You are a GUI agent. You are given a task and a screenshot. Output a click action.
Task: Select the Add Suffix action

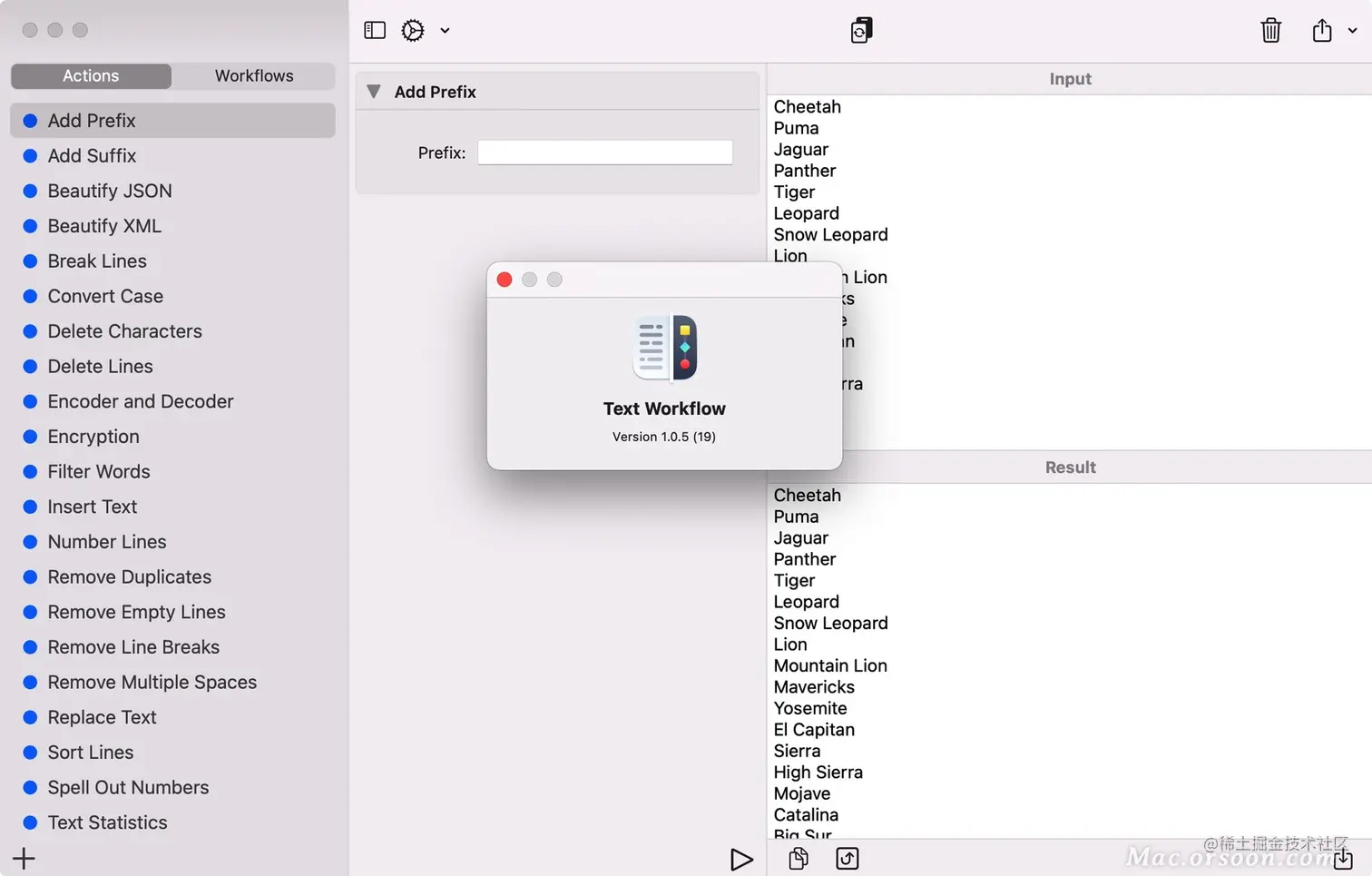172,156
